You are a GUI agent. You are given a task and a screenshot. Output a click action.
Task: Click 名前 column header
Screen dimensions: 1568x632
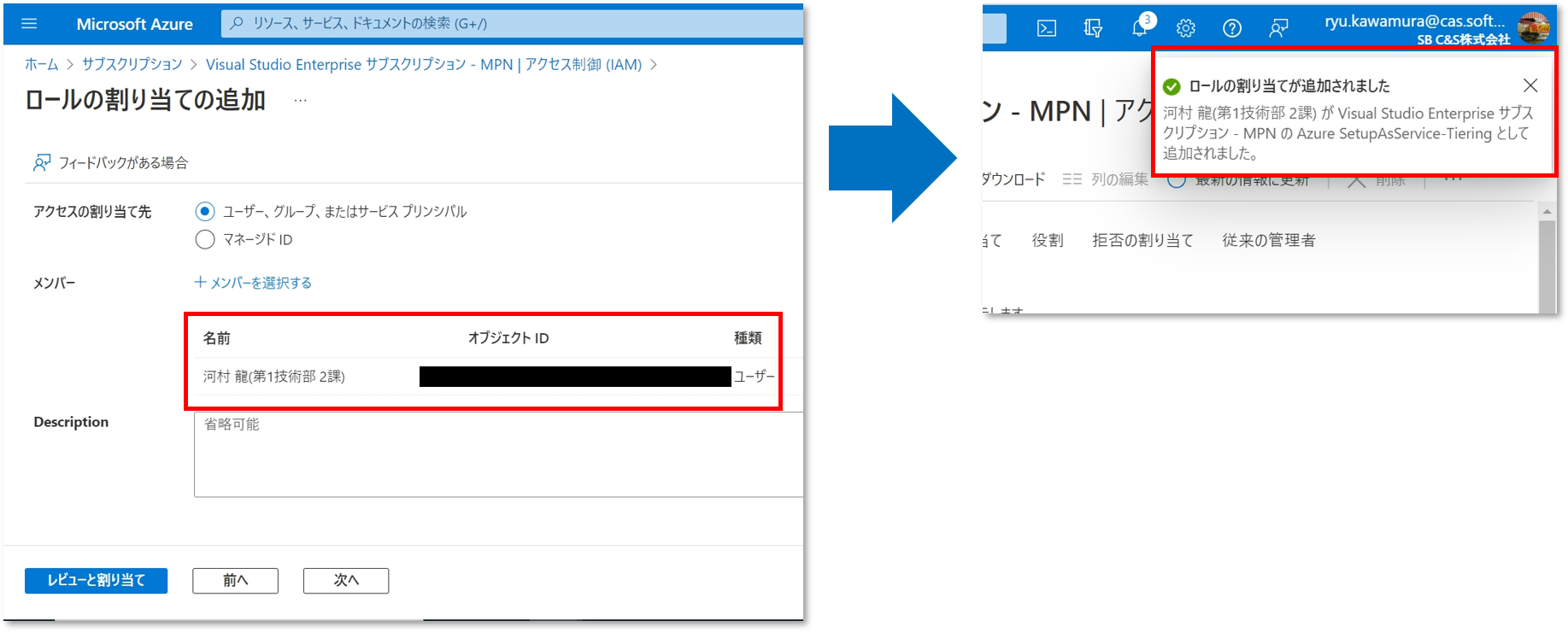point(216,337)
